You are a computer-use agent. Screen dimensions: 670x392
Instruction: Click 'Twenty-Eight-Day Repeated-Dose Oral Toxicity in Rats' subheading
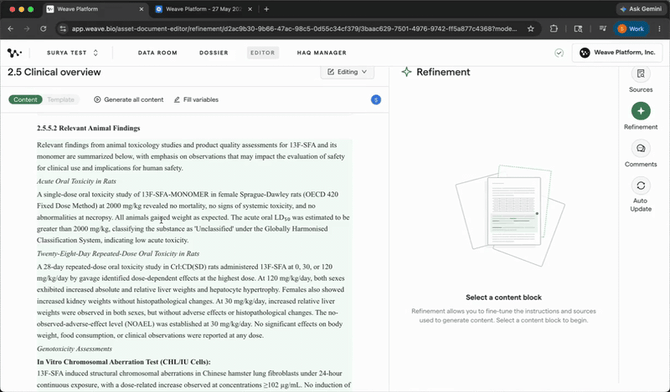tap(118, 253)
